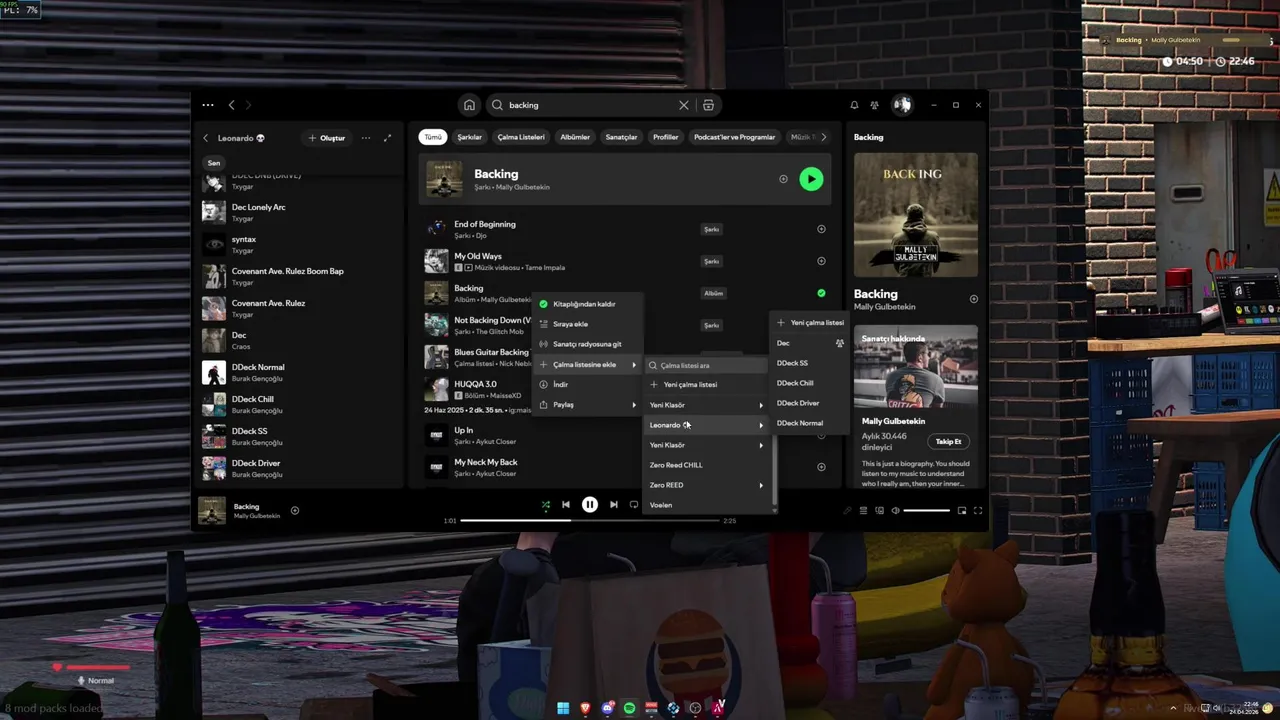This screenshot has height=720, width=1280.
Task: Select the Çalma Listeleri filter chip
Action: 521,137
